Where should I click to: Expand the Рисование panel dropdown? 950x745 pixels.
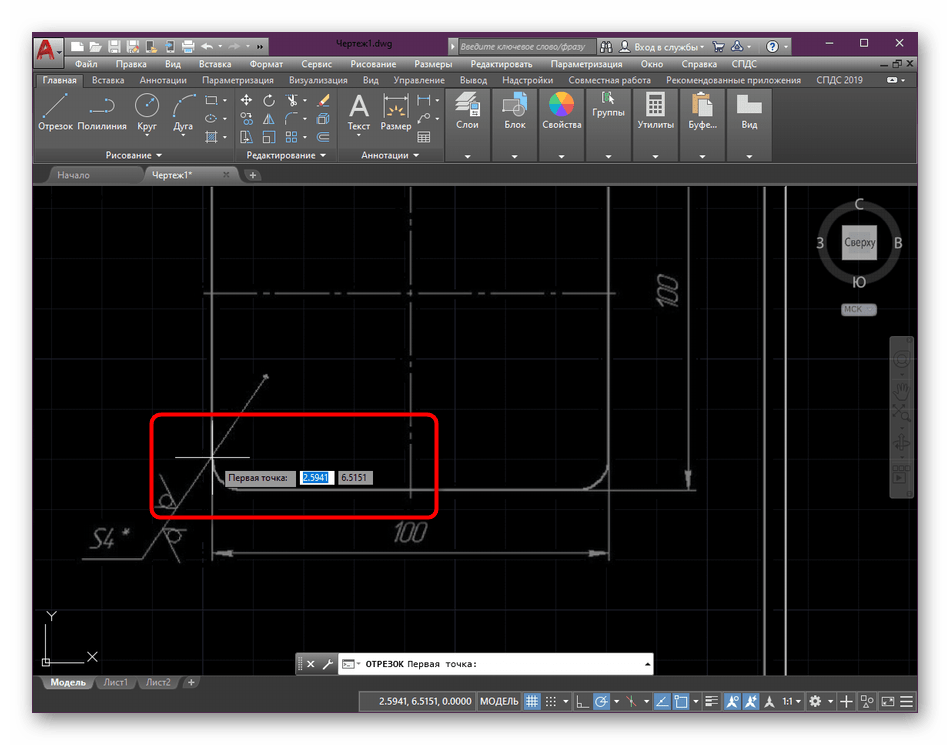134,155
